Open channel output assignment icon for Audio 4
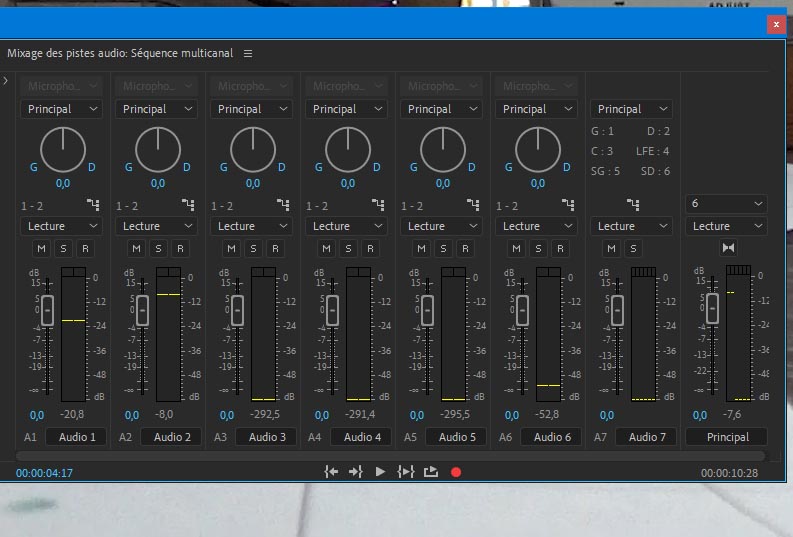Image resolution: width=793 pixels, height=537 pixels. (378, 205)
